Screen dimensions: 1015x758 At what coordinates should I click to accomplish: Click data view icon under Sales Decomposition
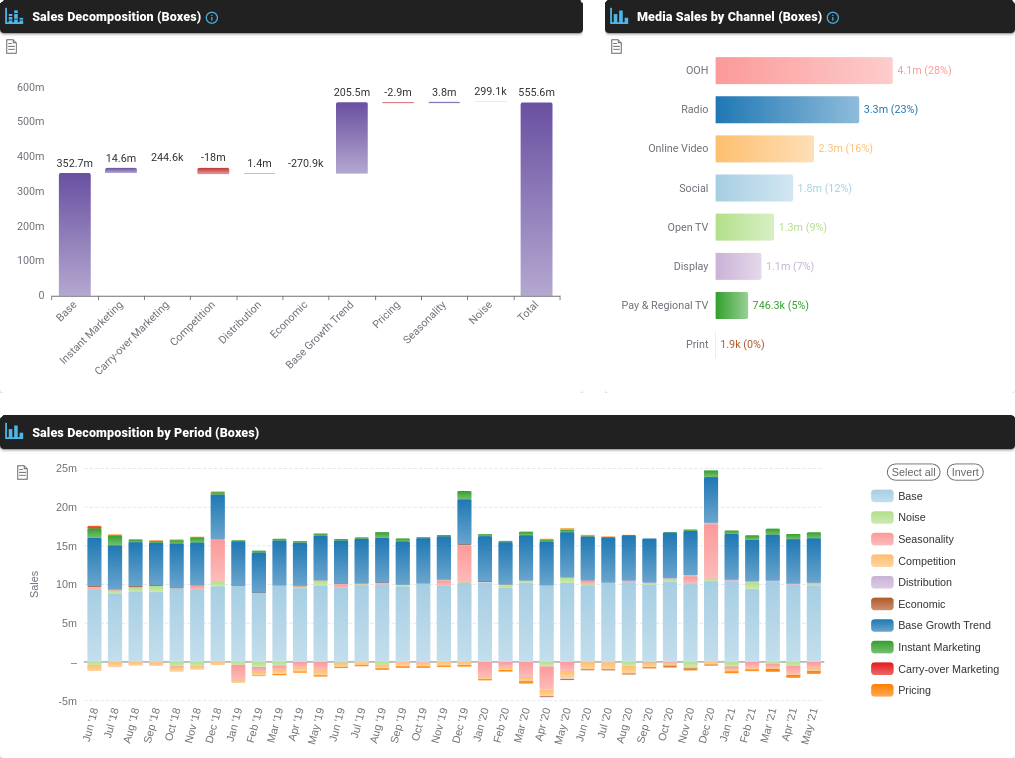pyautogui.click(x=11, y=47)
